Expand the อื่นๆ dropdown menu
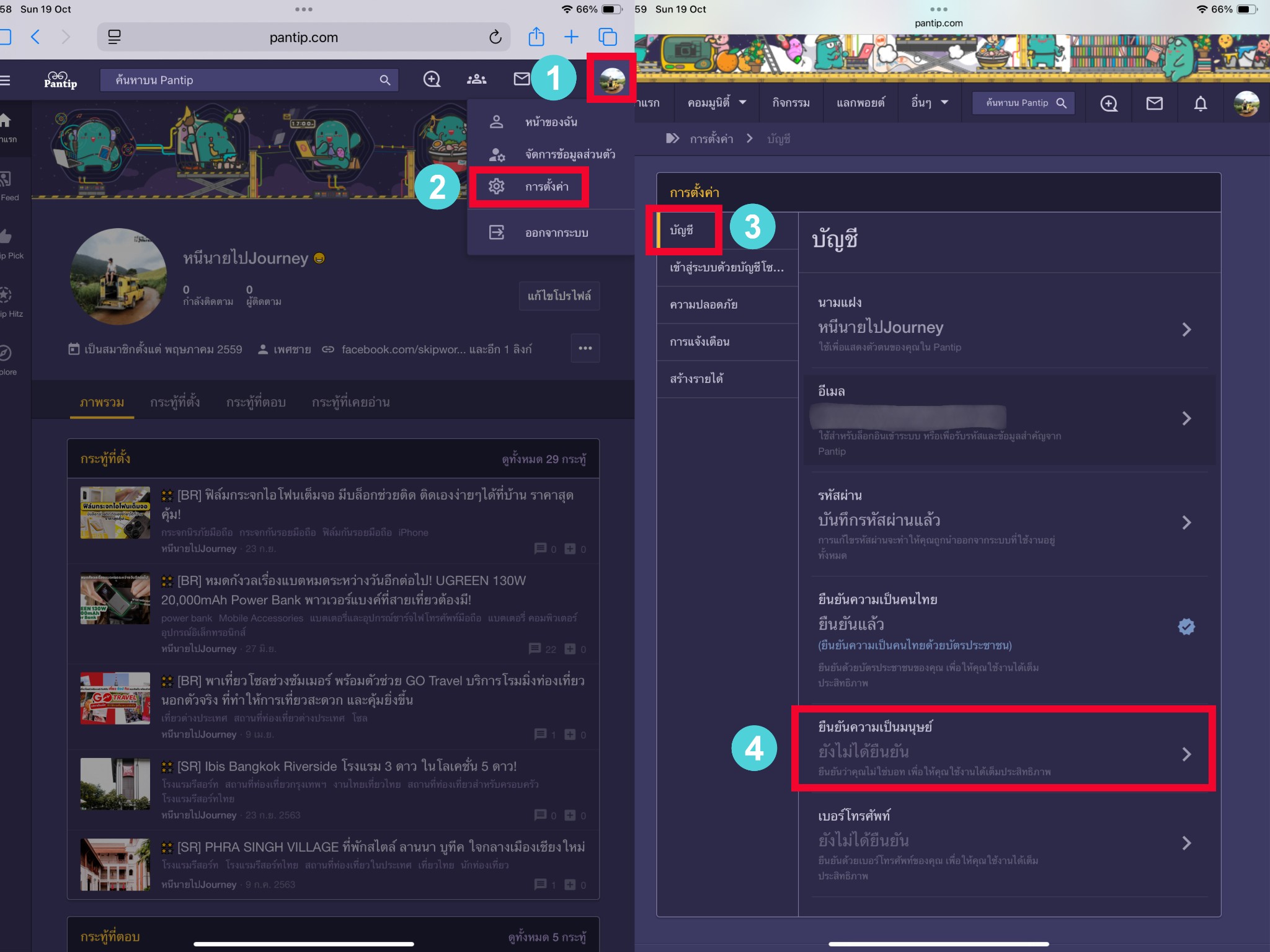1270x952 pixels. click(x=930, y=103)
